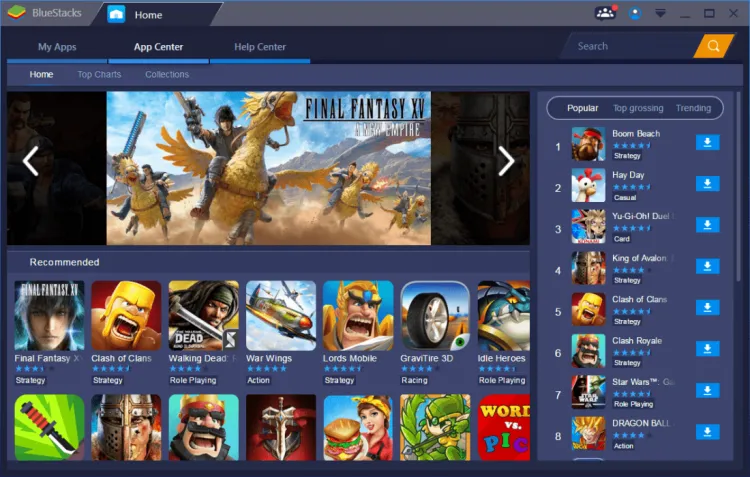Open GraviTire 3D recommended app tile
The height and width of the screenshot is (477, 750).
435,316
